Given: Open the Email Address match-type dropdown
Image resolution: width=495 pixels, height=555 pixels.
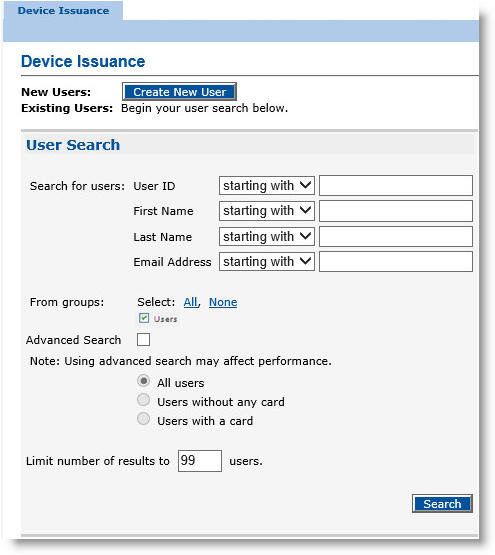Looking at the screenshot, I should pyautogui.click(x=267, y=262).
